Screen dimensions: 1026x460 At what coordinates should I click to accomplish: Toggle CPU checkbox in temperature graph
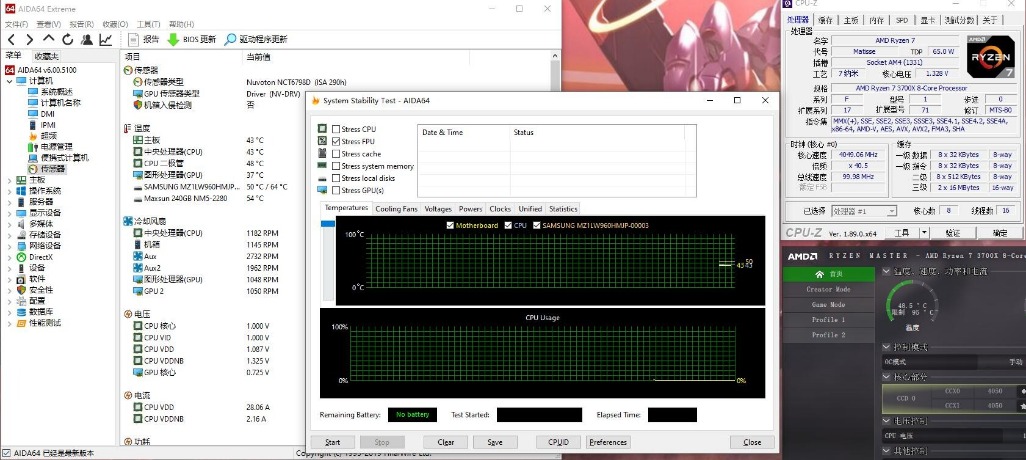coord(508,225)
